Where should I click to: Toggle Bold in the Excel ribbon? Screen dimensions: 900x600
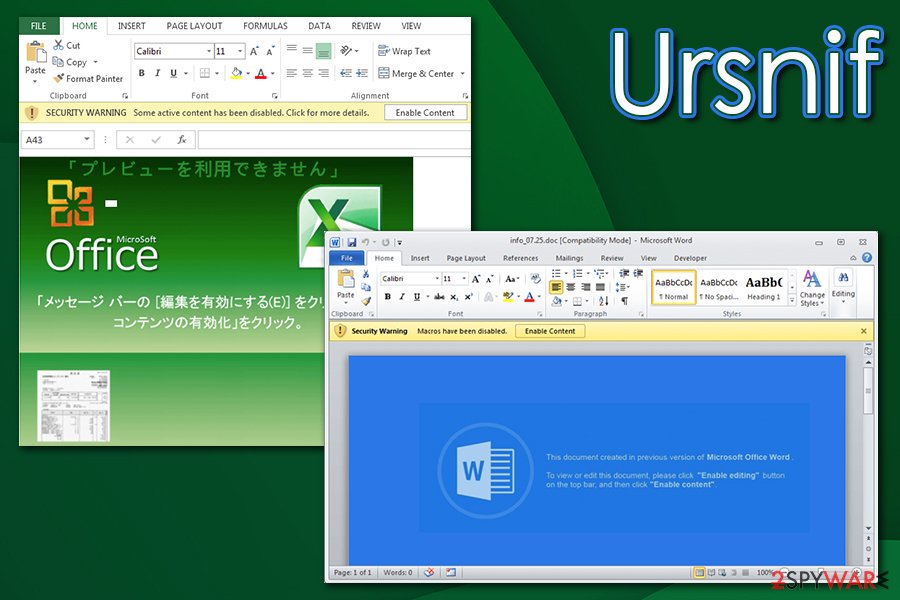pos(141,73)
